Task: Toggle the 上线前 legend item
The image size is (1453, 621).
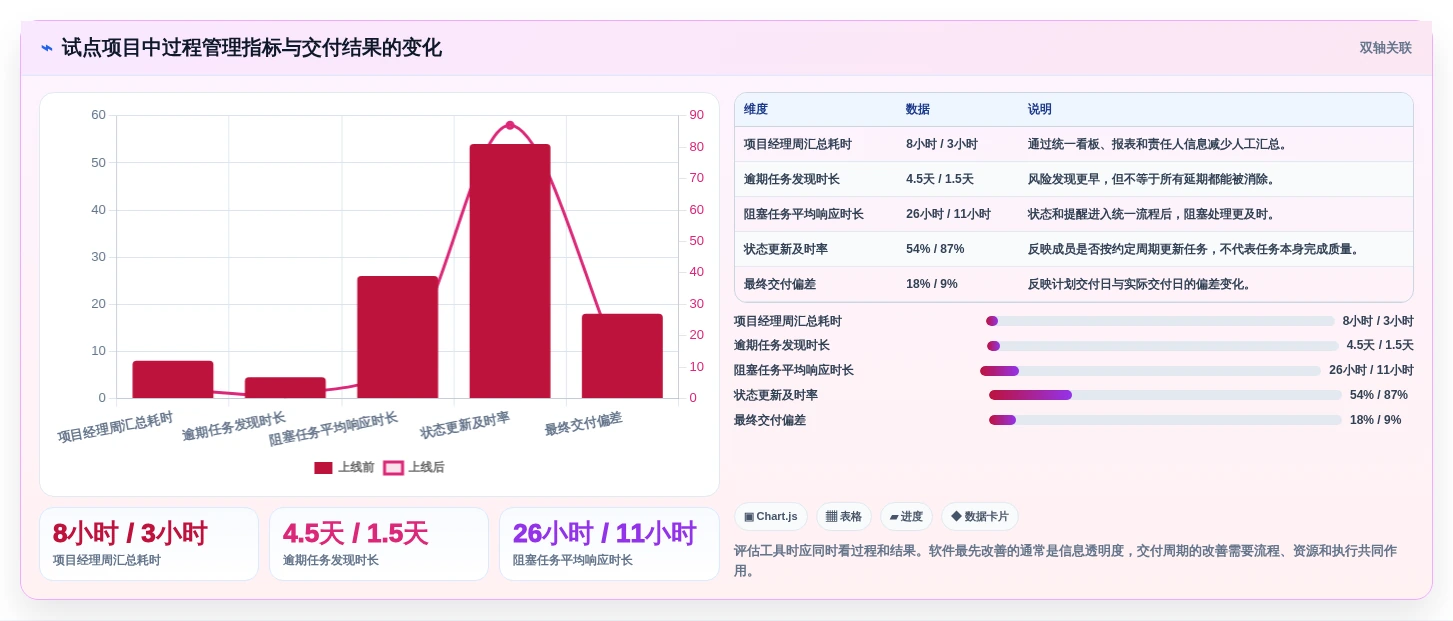Action: 344,467
